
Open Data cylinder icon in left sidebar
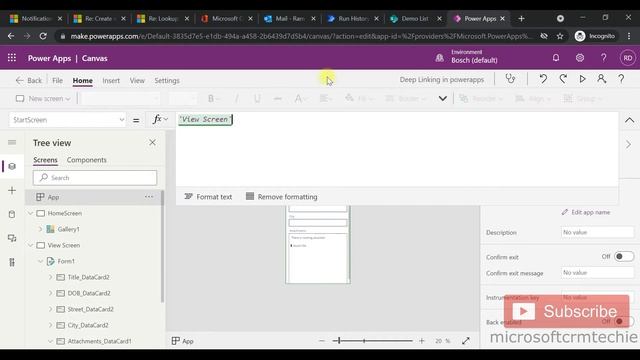click(x=12, y=214)
